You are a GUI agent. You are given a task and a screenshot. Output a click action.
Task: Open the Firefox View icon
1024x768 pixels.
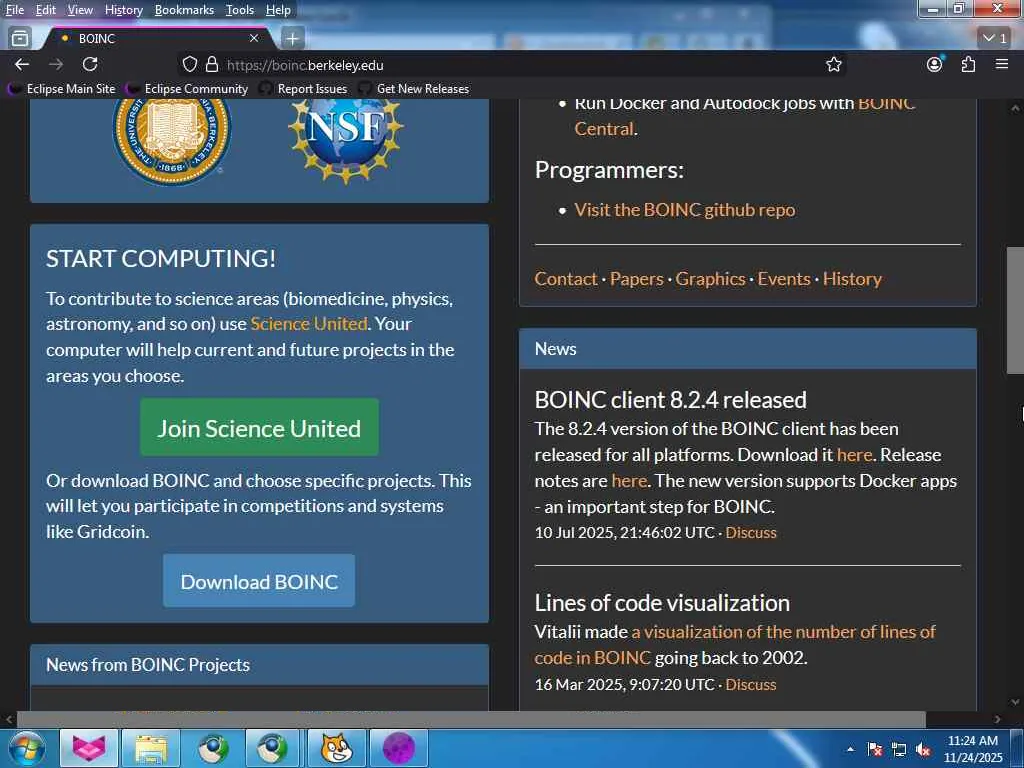[20, 39]
